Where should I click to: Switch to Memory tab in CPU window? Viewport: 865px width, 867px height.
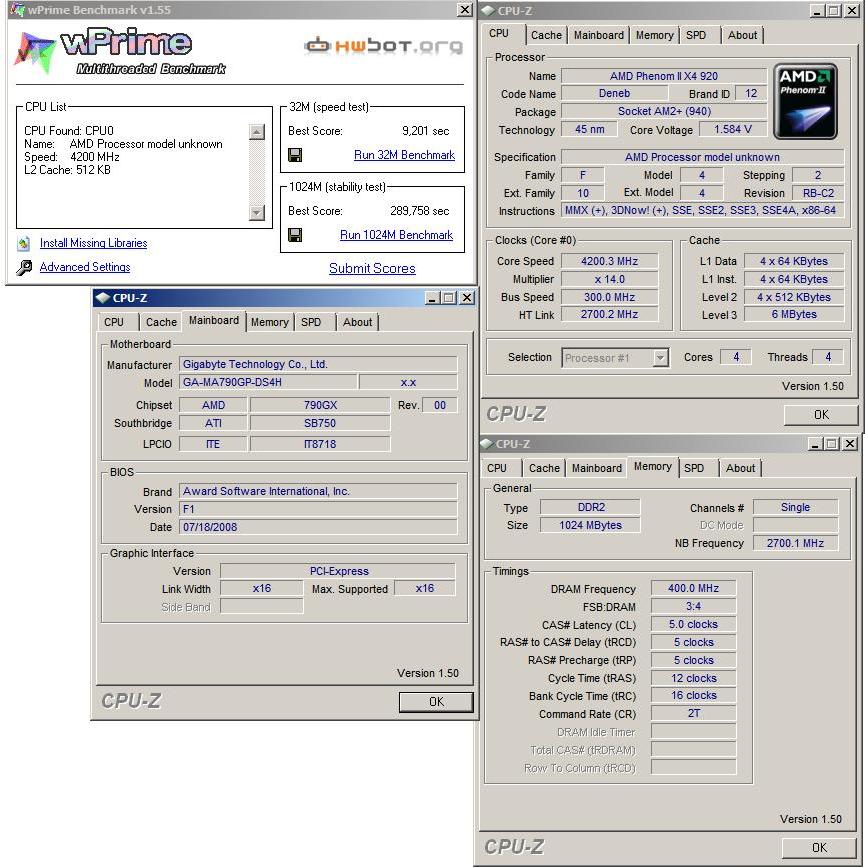pyautogui.click(x=654, y=35)
